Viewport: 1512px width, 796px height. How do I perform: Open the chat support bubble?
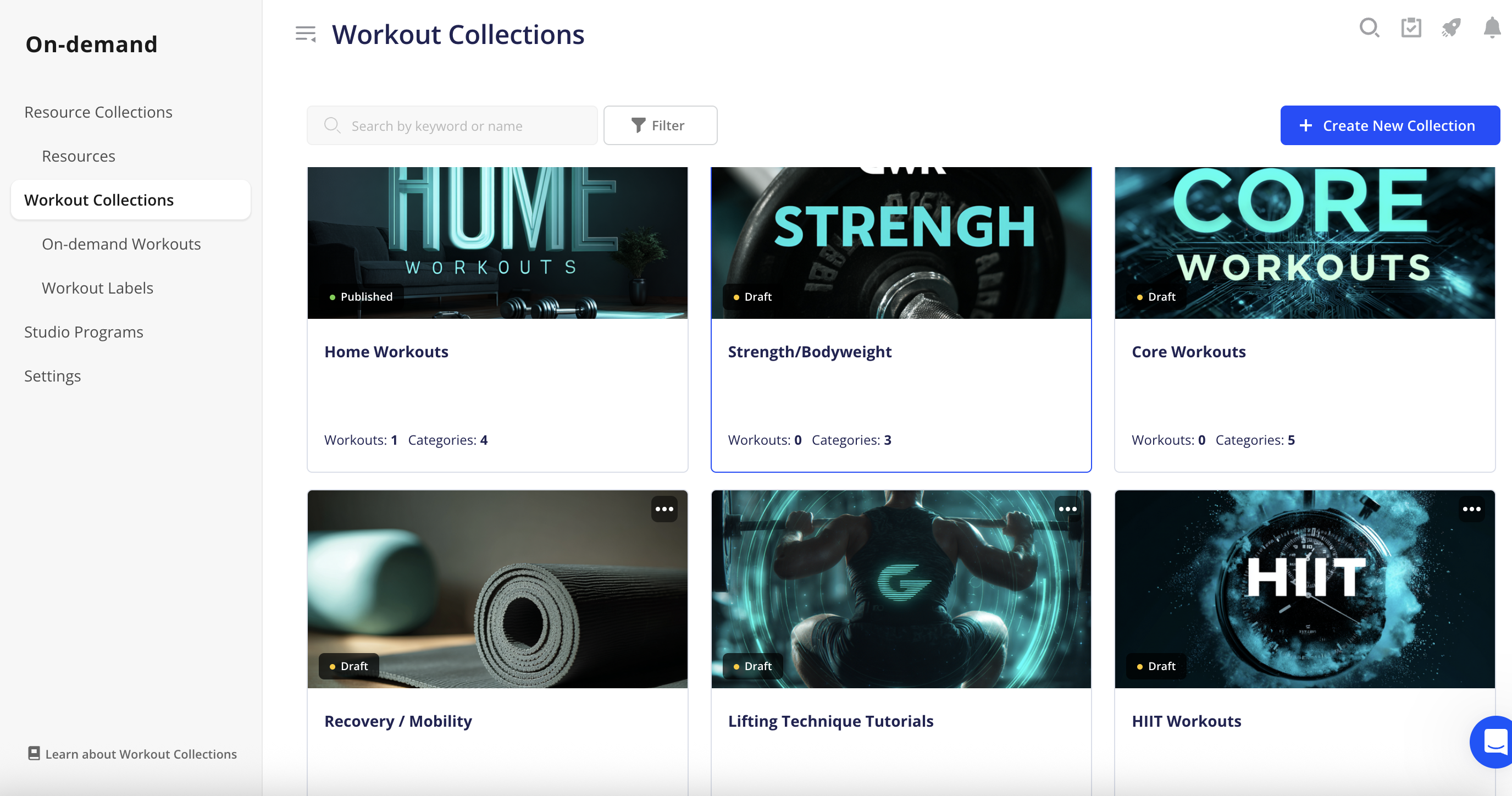coord(1494,742)
